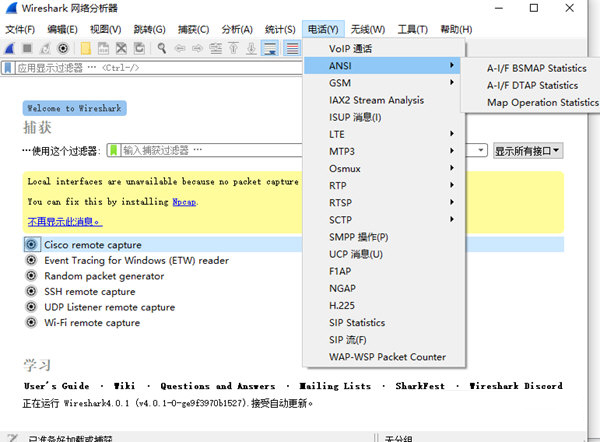Expand the ANSI submenu
The image size is (600, 442).
click(x=383, y=66)
